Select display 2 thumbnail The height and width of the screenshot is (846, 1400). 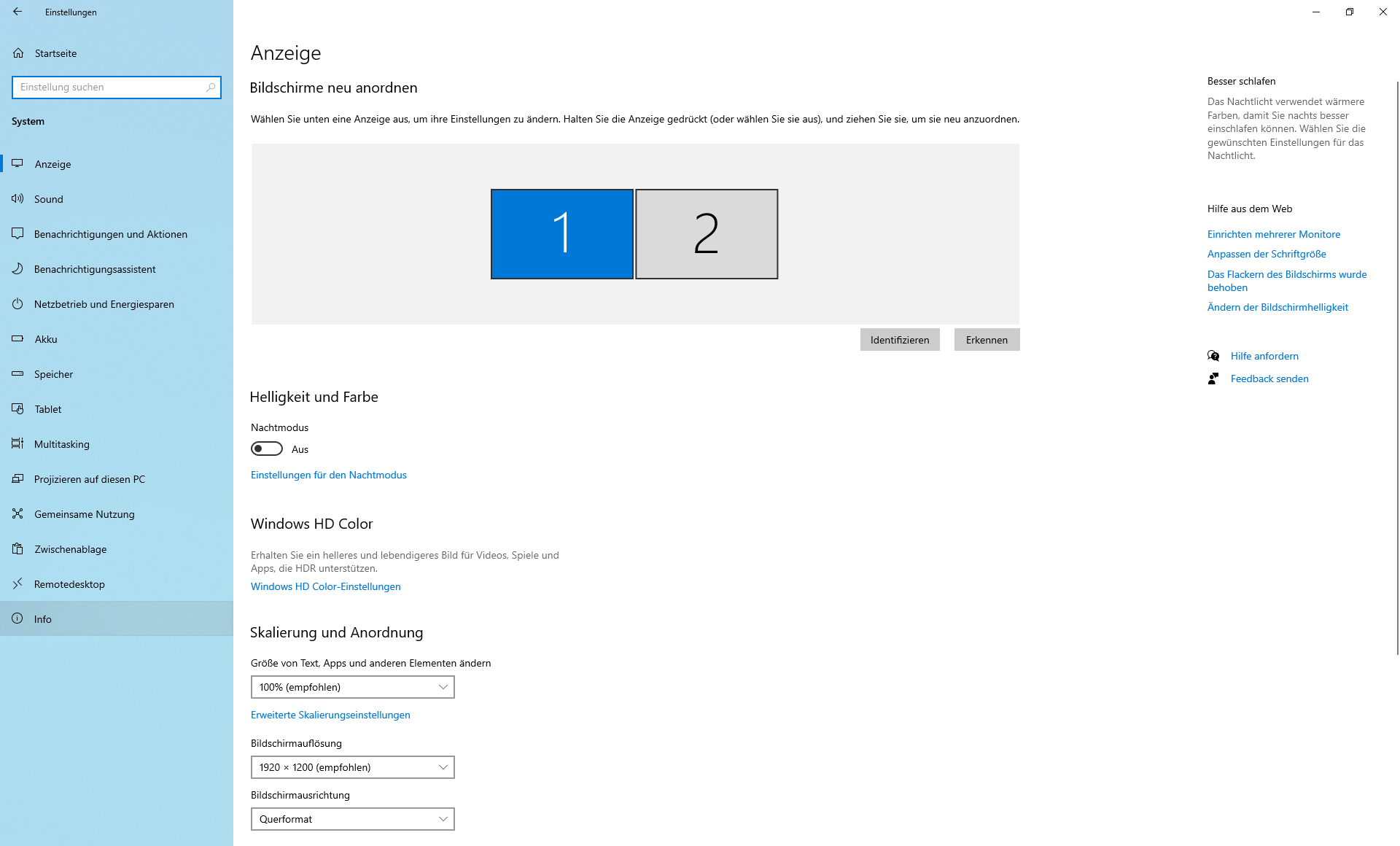point(706,234)
